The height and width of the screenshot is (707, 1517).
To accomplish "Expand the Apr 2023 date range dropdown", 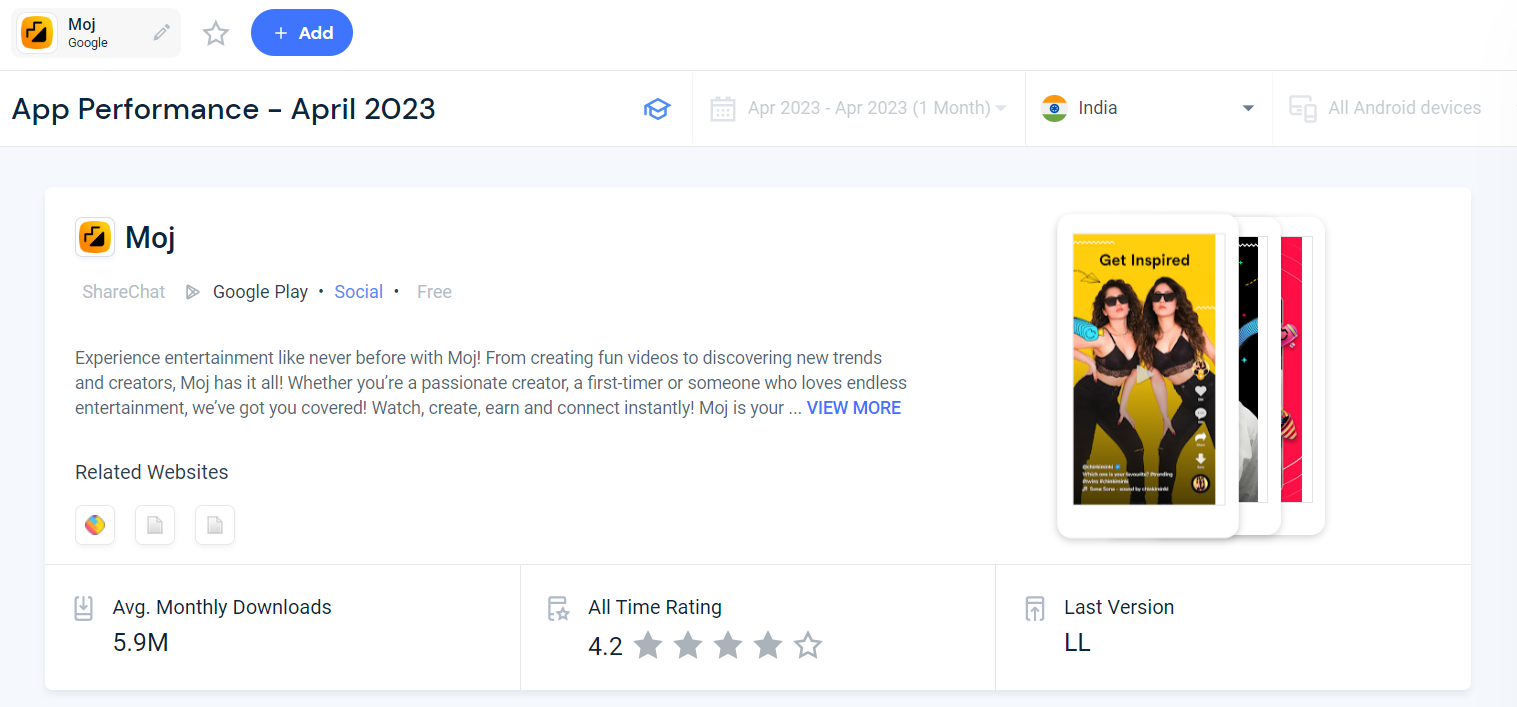I will click(858, 108).
